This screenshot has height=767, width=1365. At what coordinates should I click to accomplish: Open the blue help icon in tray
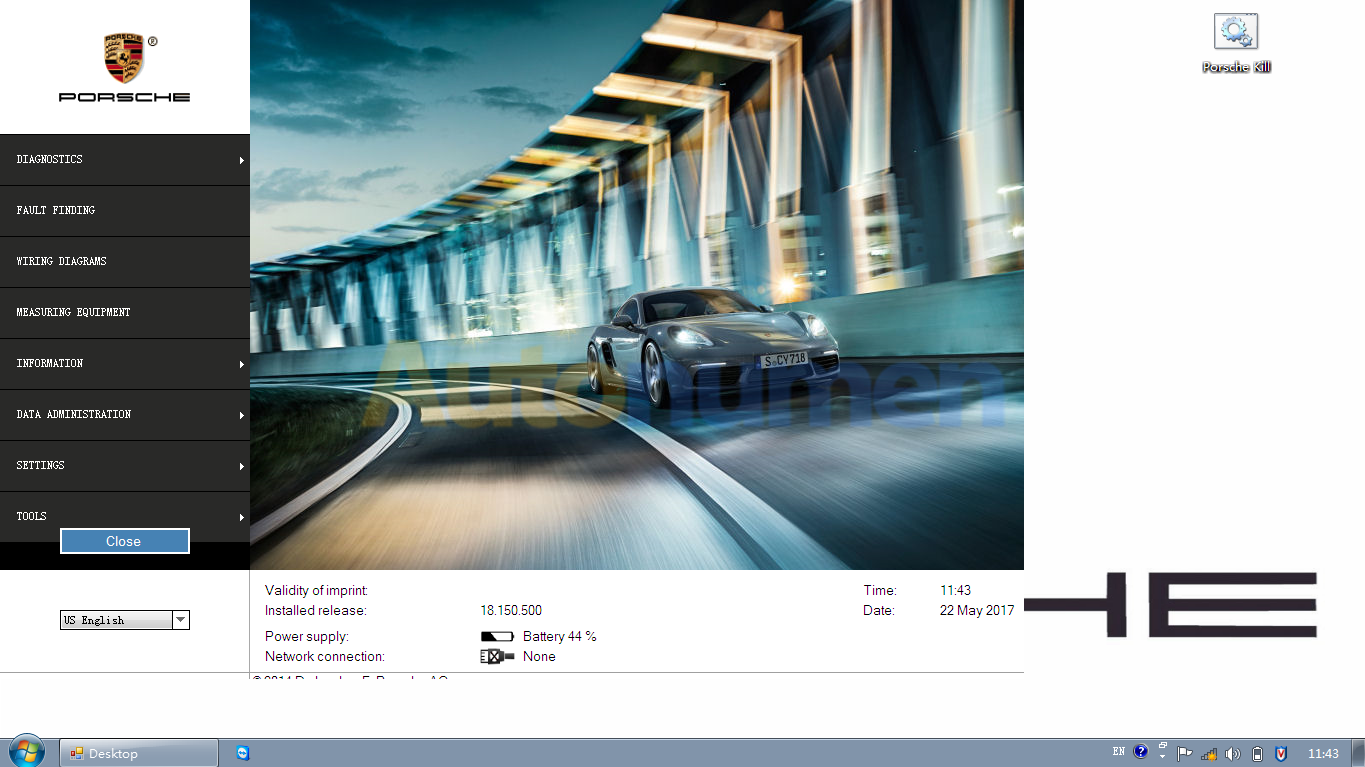[1141, 752]
